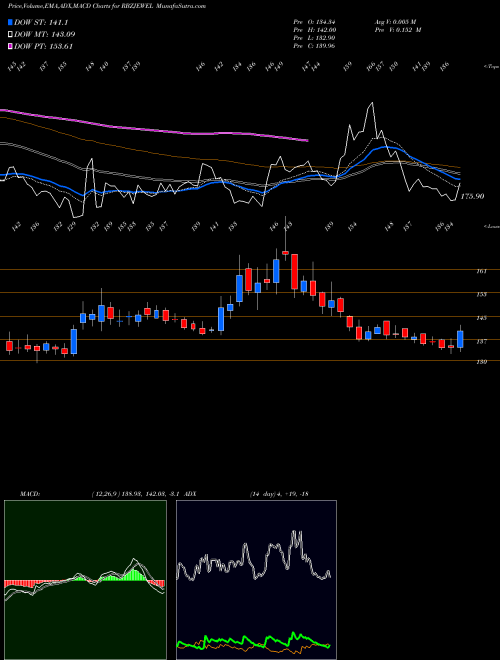
Task: Click the last blue candlestick on the right
Action: coord(460,339)
